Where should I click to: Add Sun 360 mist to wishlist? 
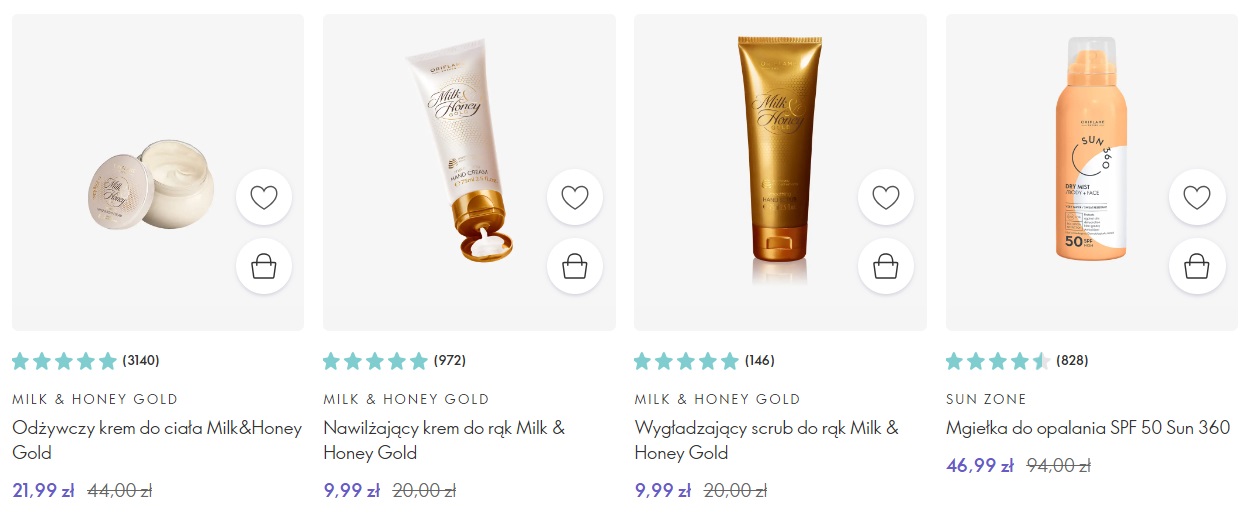tap(1197, 197)
